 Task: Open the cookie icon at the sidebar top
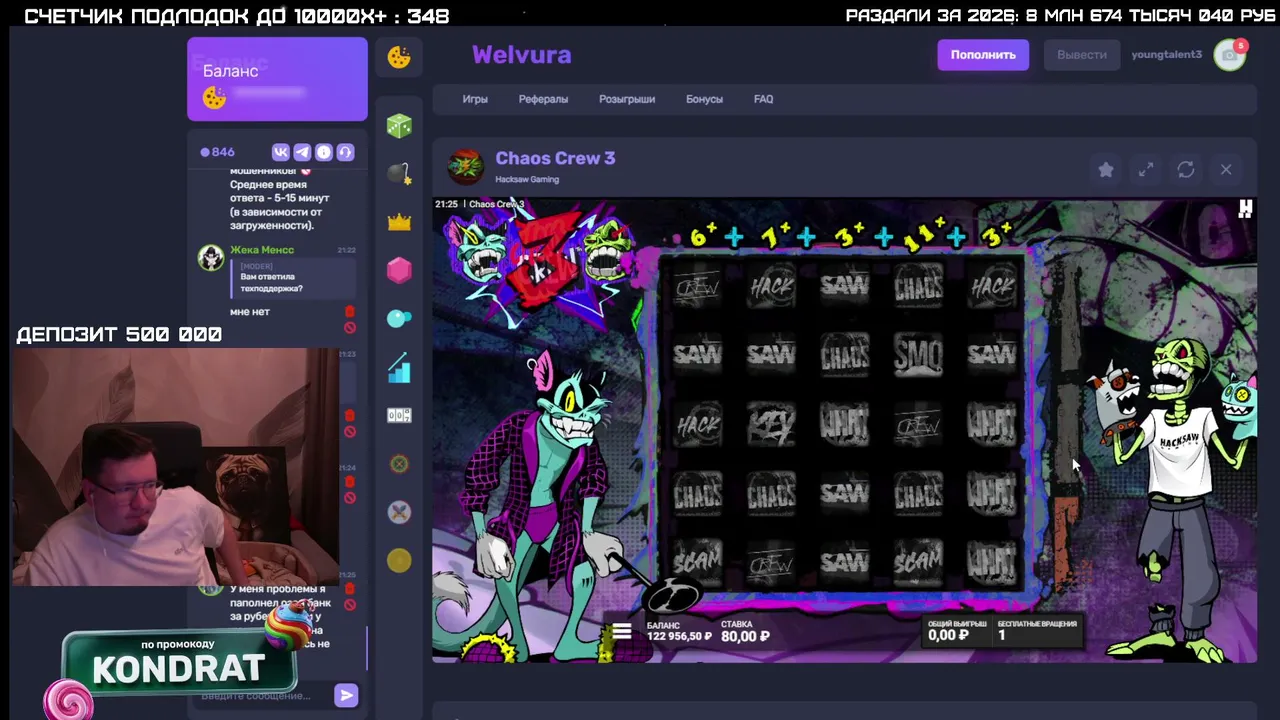(399, 57)
